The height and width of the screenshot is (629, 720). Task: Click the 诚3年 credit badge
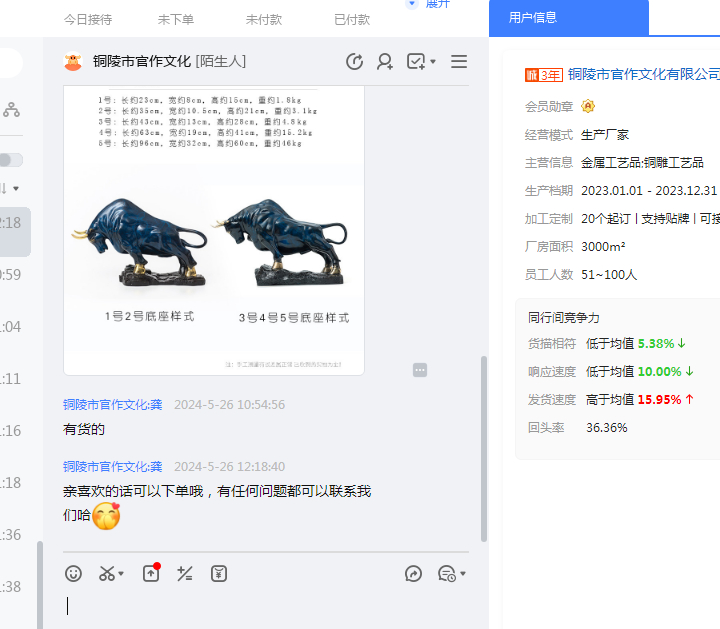coord(544,74)
